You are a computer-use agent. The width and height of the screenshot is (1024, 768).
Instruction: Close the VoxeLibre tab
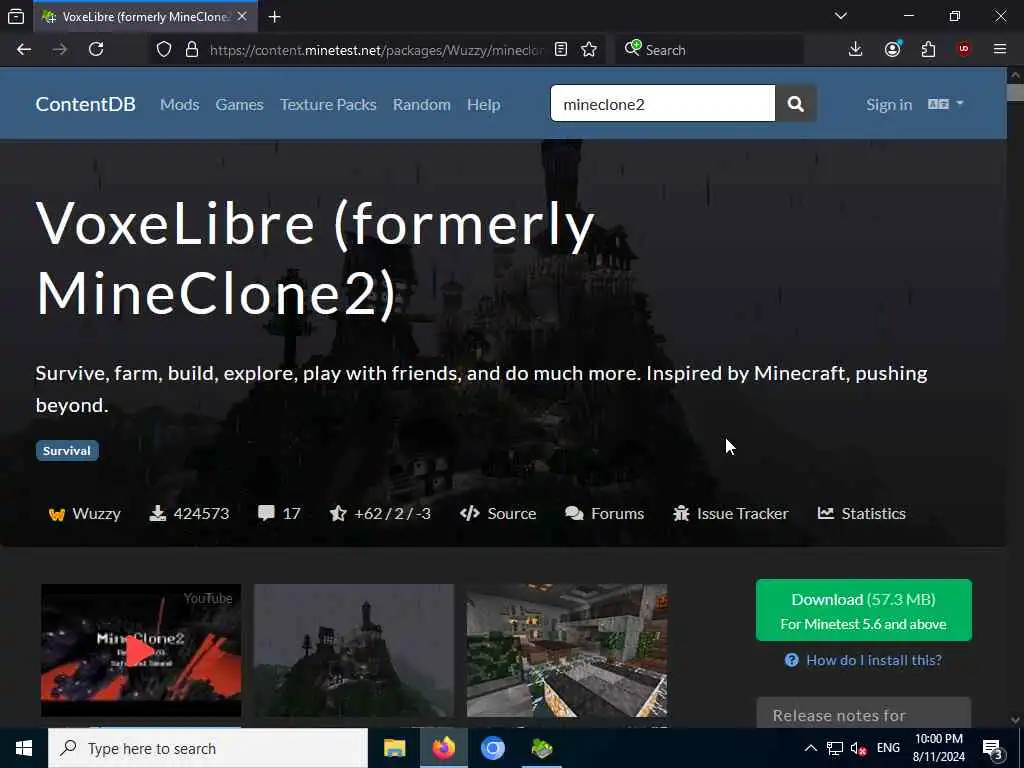point(242,16)
